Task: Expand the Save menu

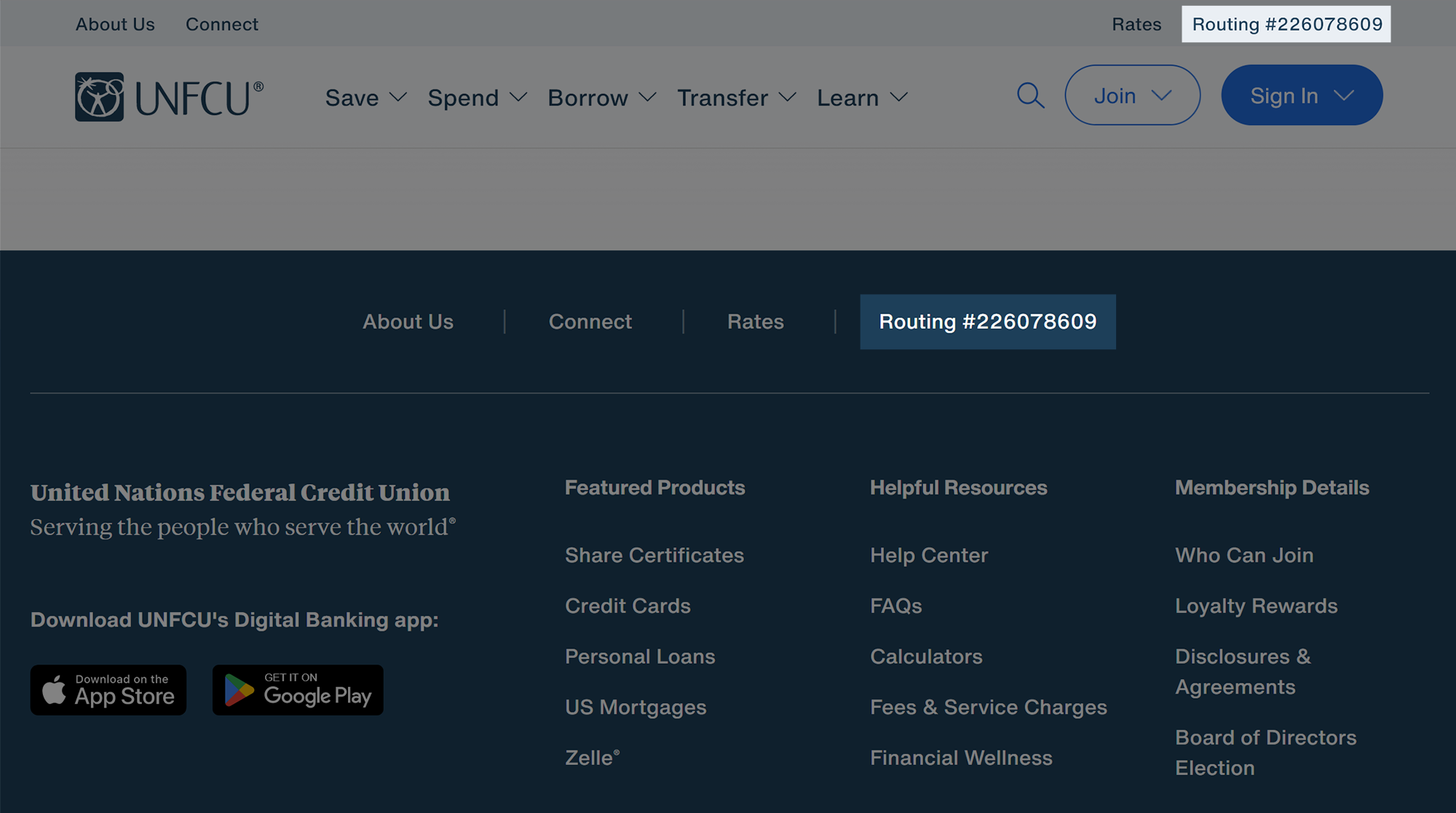Action: (365, 98)
